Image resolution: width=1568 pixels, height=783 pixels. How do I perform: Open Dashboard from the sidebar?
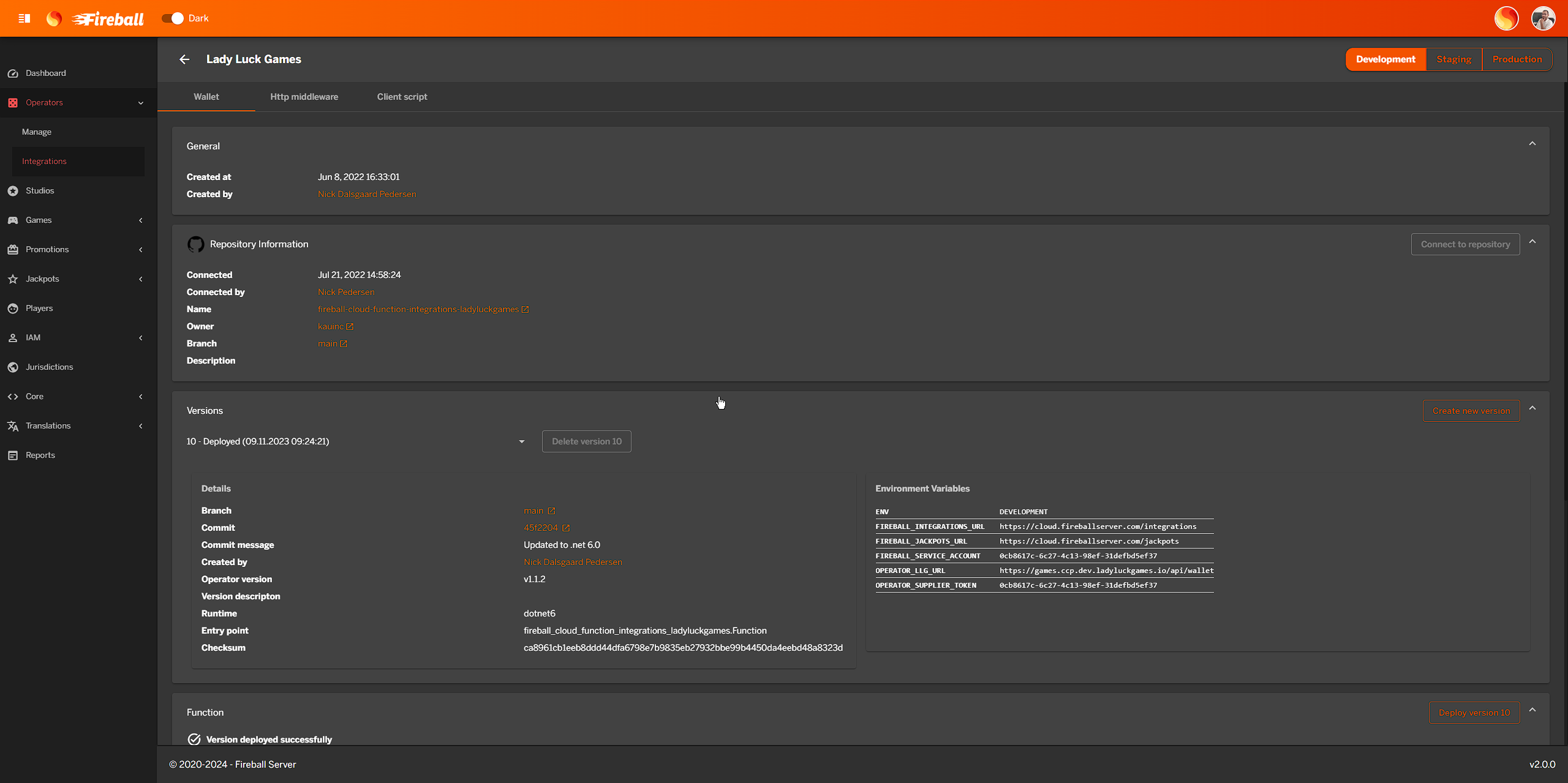pos(45,73)
